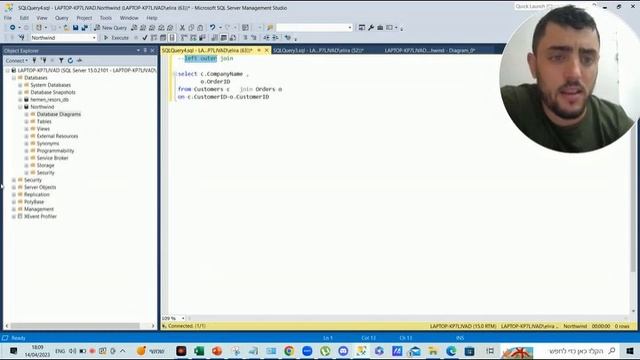Screen dimensions: 640x360
Task: Click the Parse query checkmark icon
Action: tap(145, 38)
